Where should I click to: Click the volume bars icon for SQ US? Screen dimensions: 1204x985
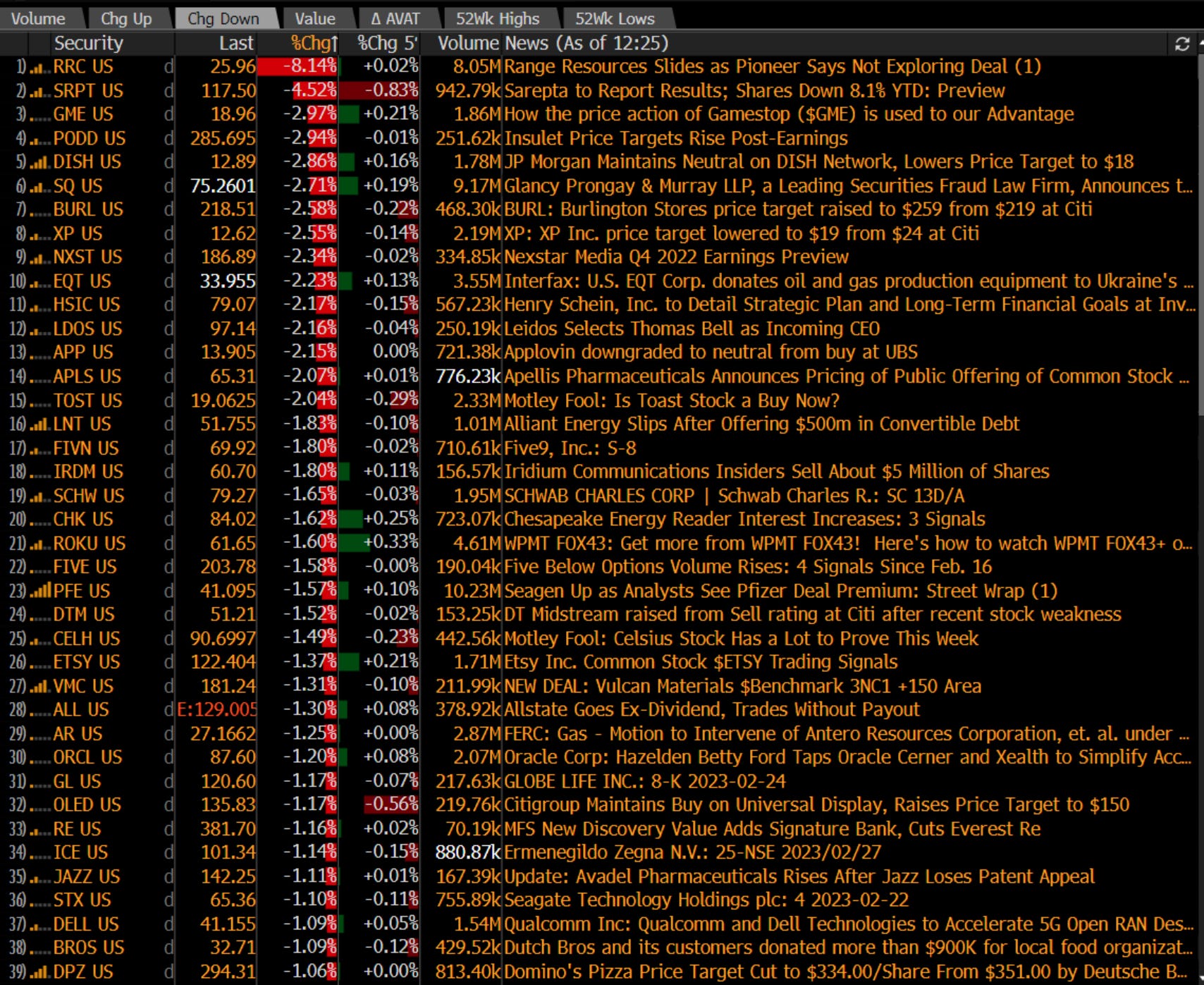point(40,187)
